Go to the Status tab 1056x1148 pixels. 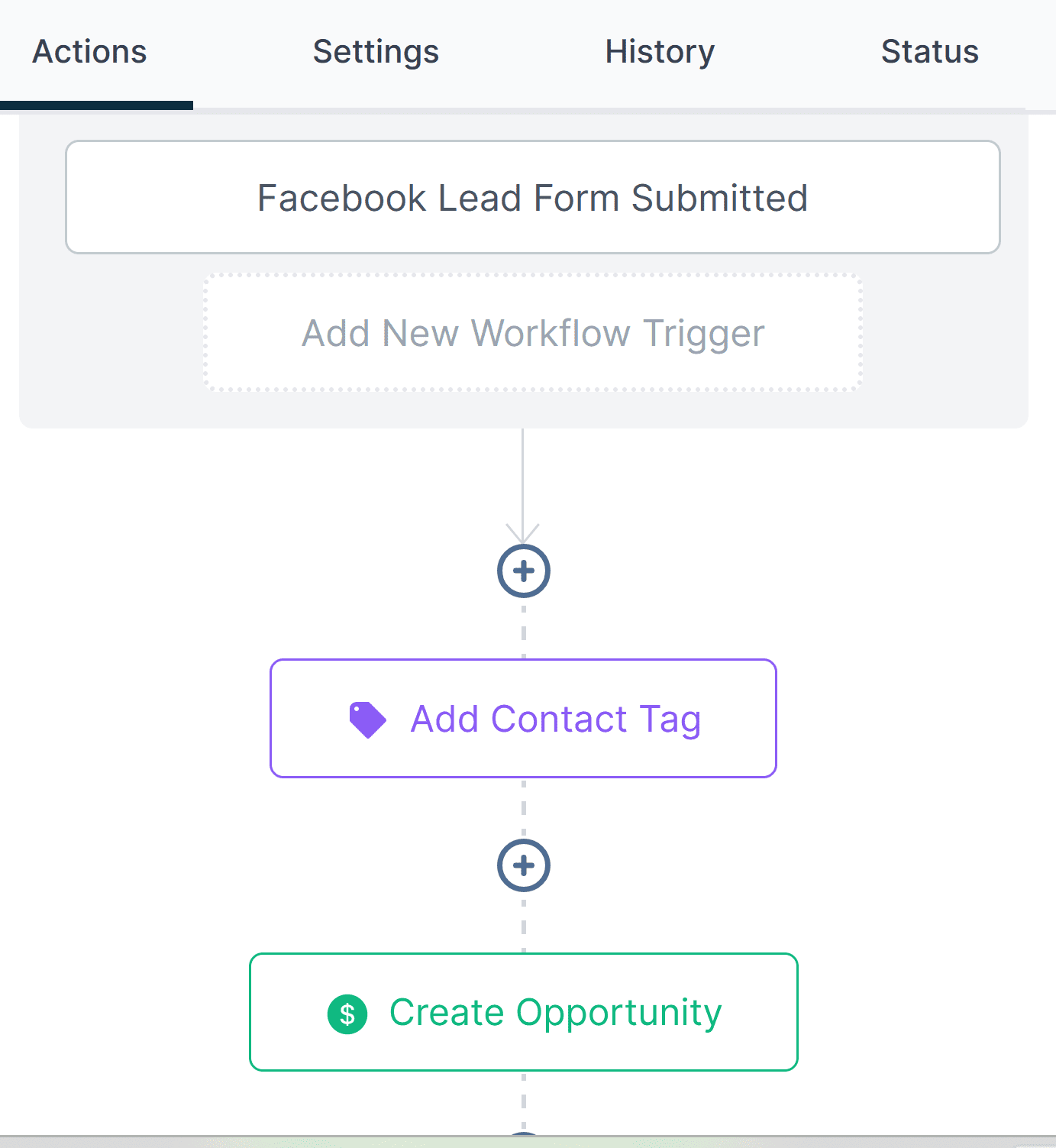[x=929, y=52]
